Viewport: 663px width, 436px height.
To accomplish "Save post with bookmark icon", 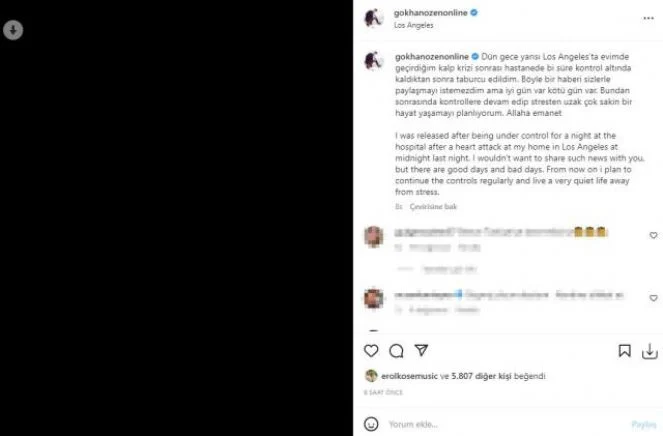I will 625,351.
